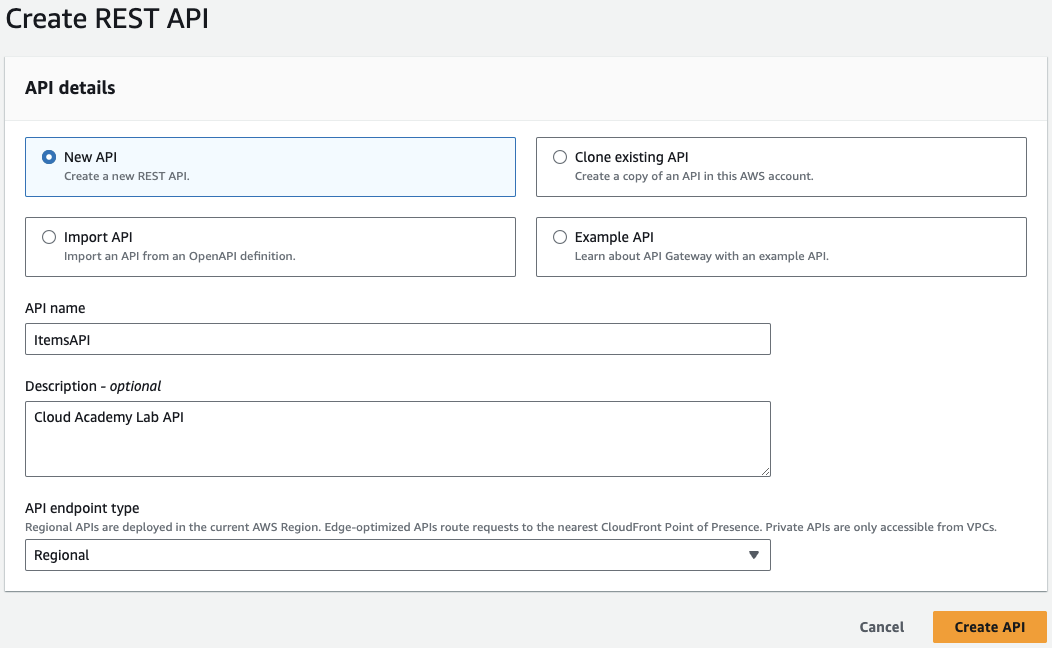Select the New API option

pyautogui.click(x=48, y=156)
